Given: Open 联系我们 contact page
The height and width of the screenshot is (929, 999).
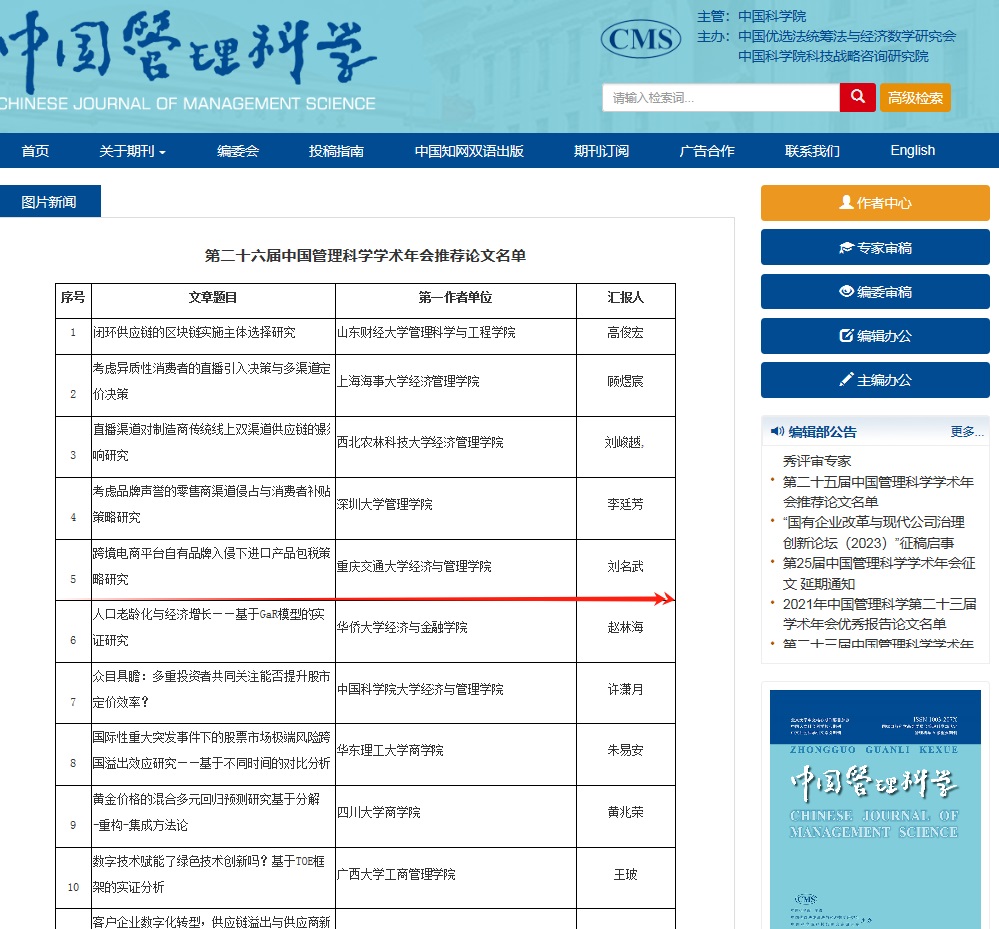Looking at the screenshot, I should pos(812,151).
